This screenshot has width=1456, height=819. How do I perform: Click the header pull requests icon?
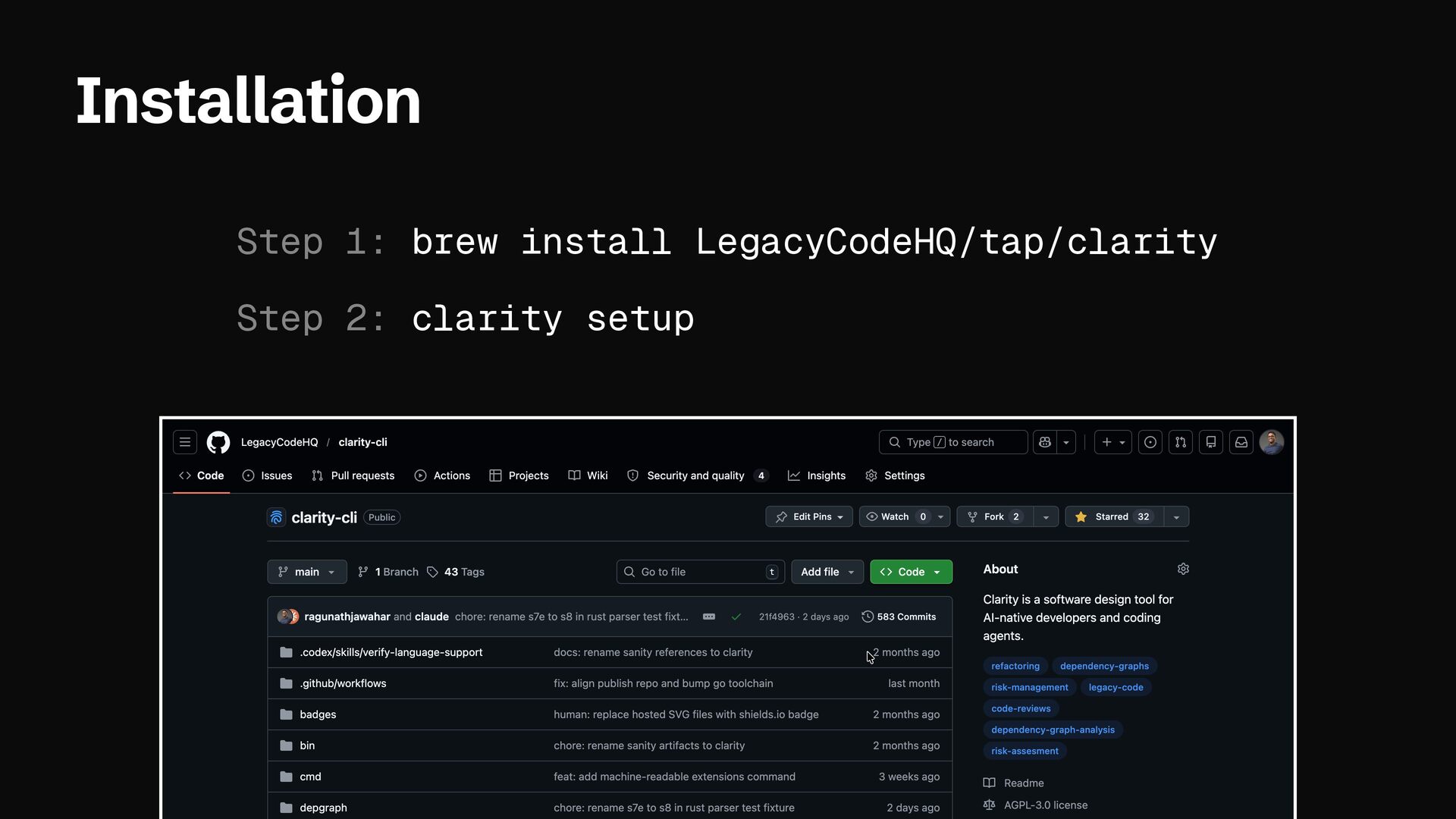tap(1181, 442)
